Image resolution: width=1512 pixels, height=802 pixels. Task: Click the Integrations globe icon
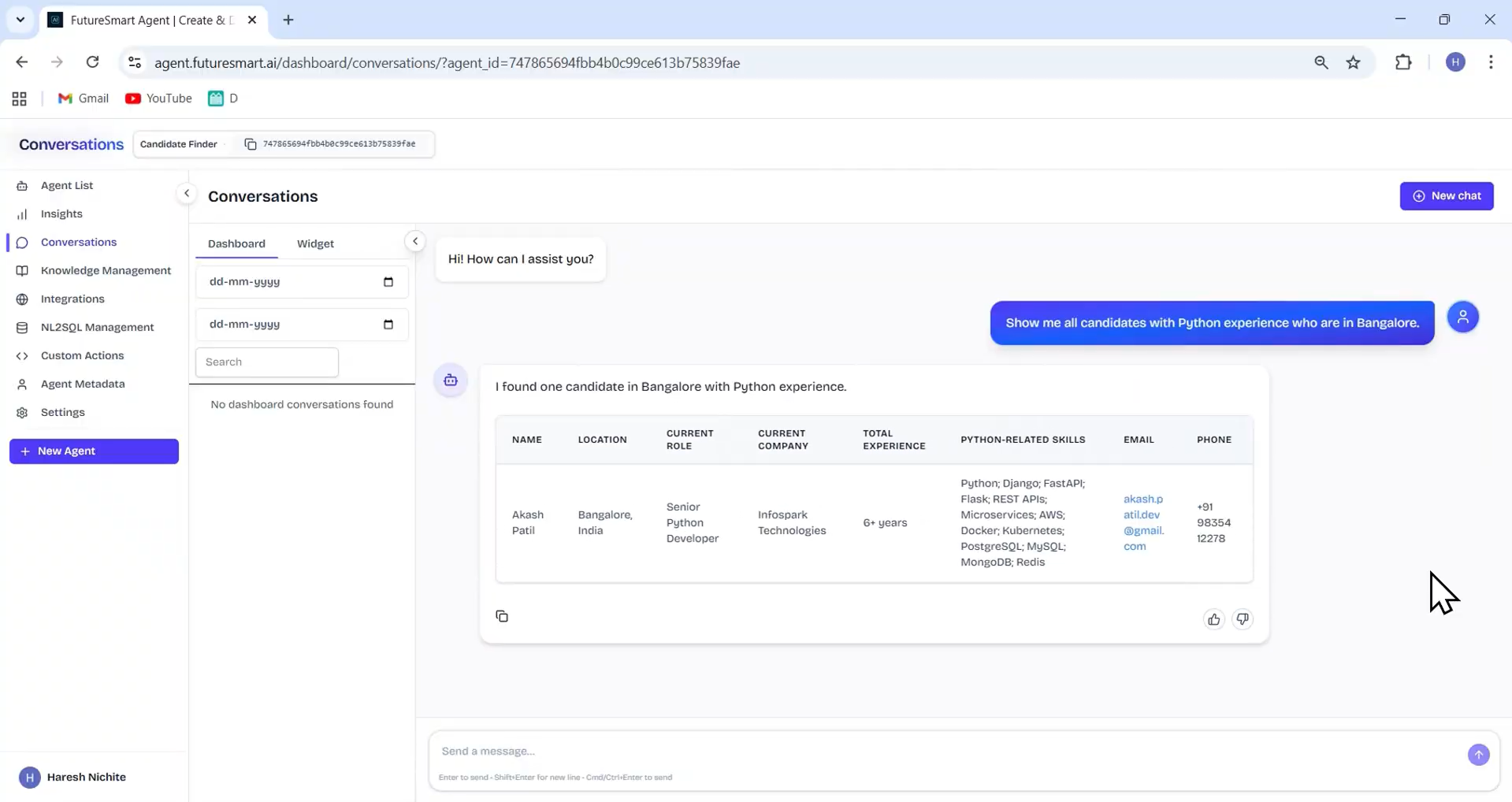pos(22,299)
